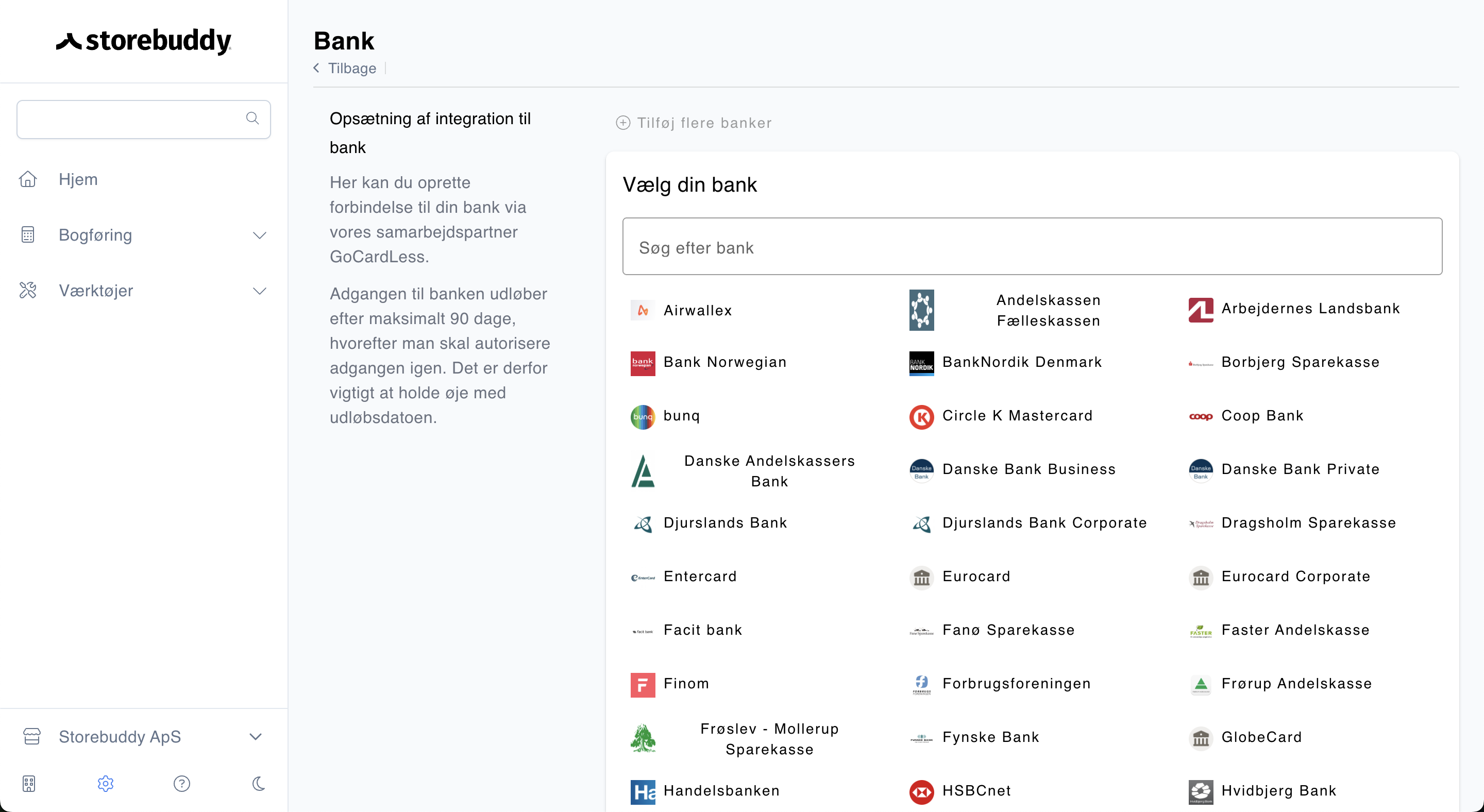Screen dimensions: 1484x812
Task: Click the HSBCnet logo
Action: [x=922, y=792]
